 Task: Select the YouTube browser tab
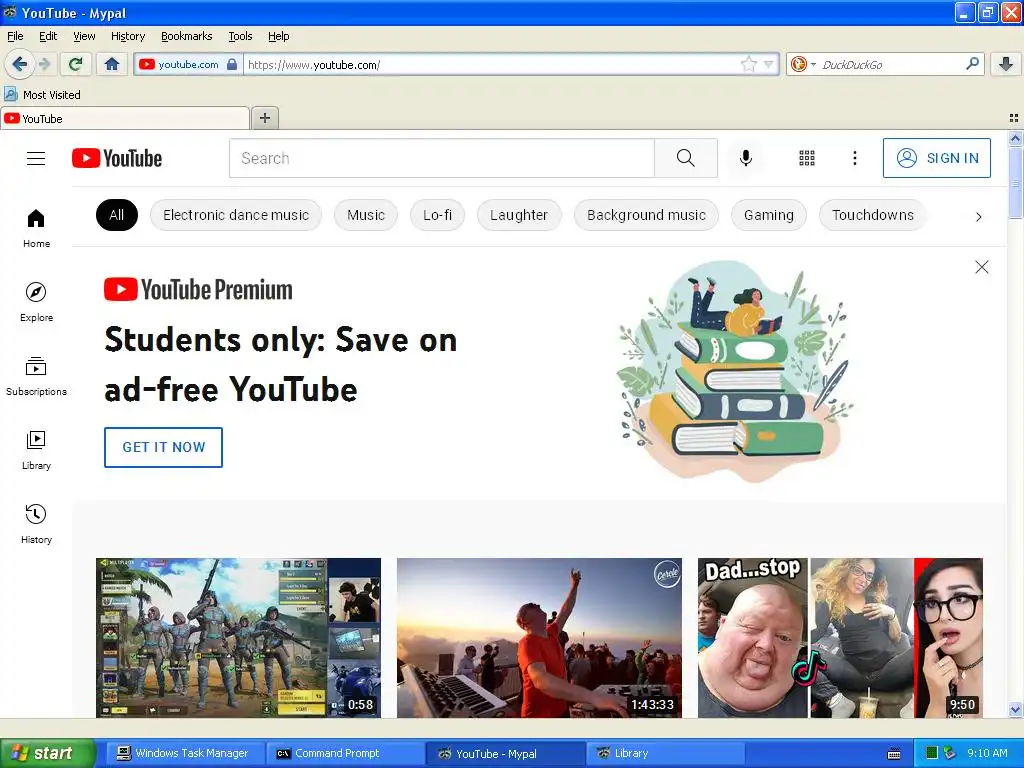point(125,118)
